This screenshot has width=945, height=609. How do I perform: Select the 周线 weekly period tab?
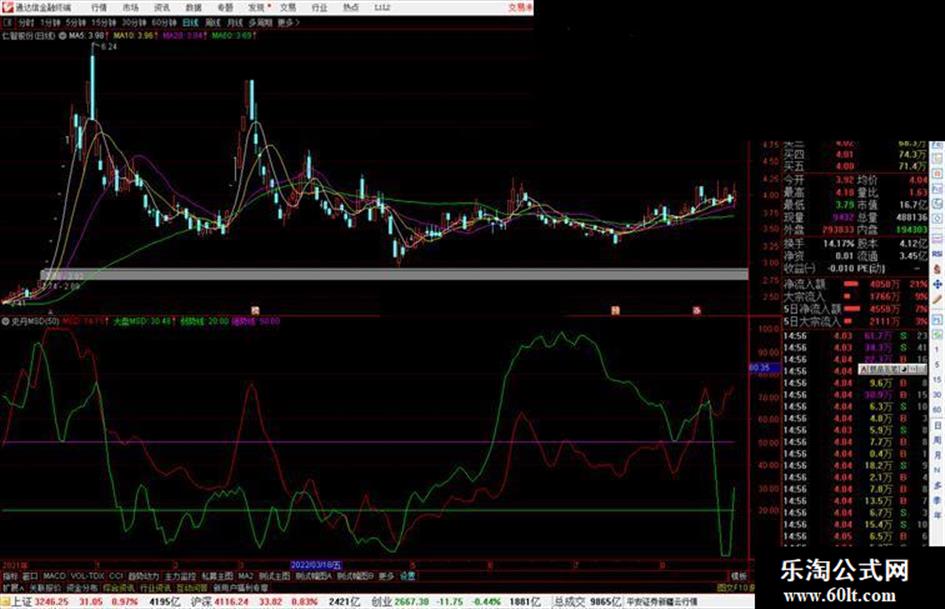point(213,22)
